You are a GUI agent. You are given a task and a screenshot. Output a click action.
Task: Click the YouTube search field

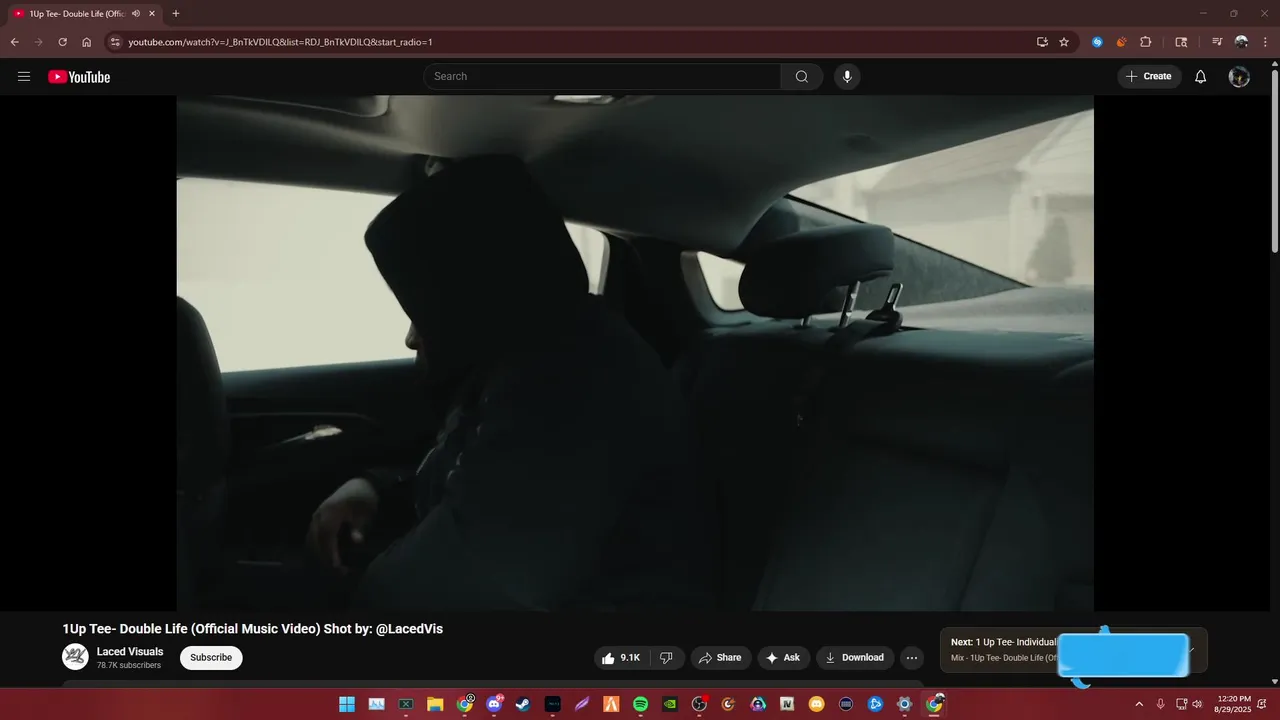pos(602,77)
